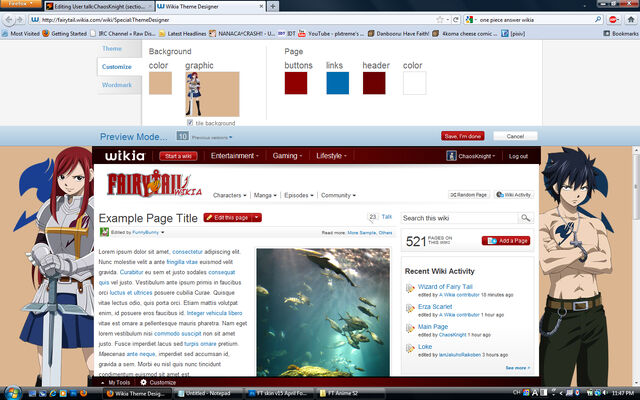640x400 pixels.
Task: Click the URL address bar
Action: (235, 20)
